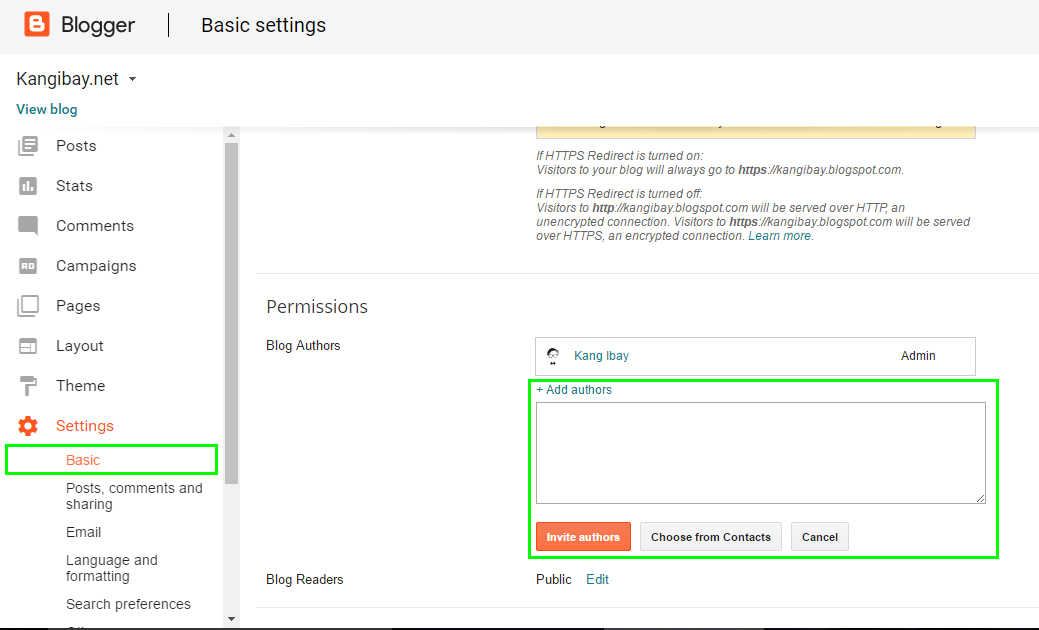Click the Public readers status text

[553, 580]
